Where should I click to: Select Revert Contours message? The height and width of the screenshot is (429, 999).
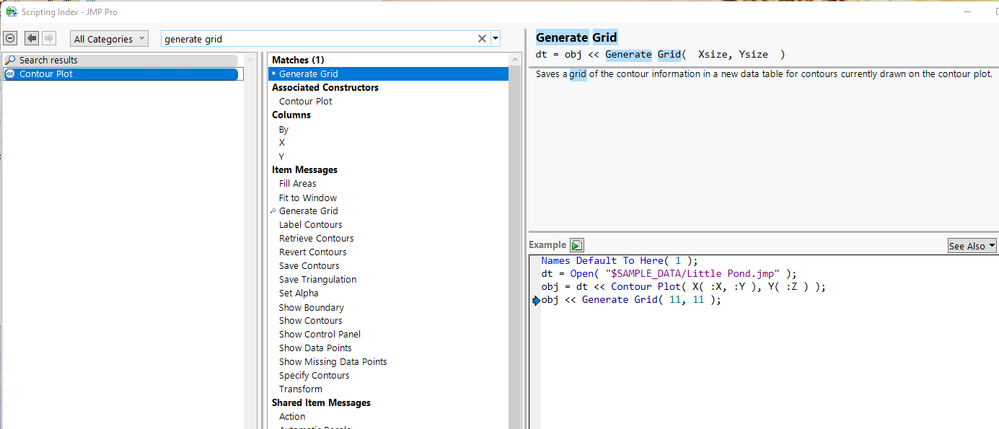pos(312,252)
